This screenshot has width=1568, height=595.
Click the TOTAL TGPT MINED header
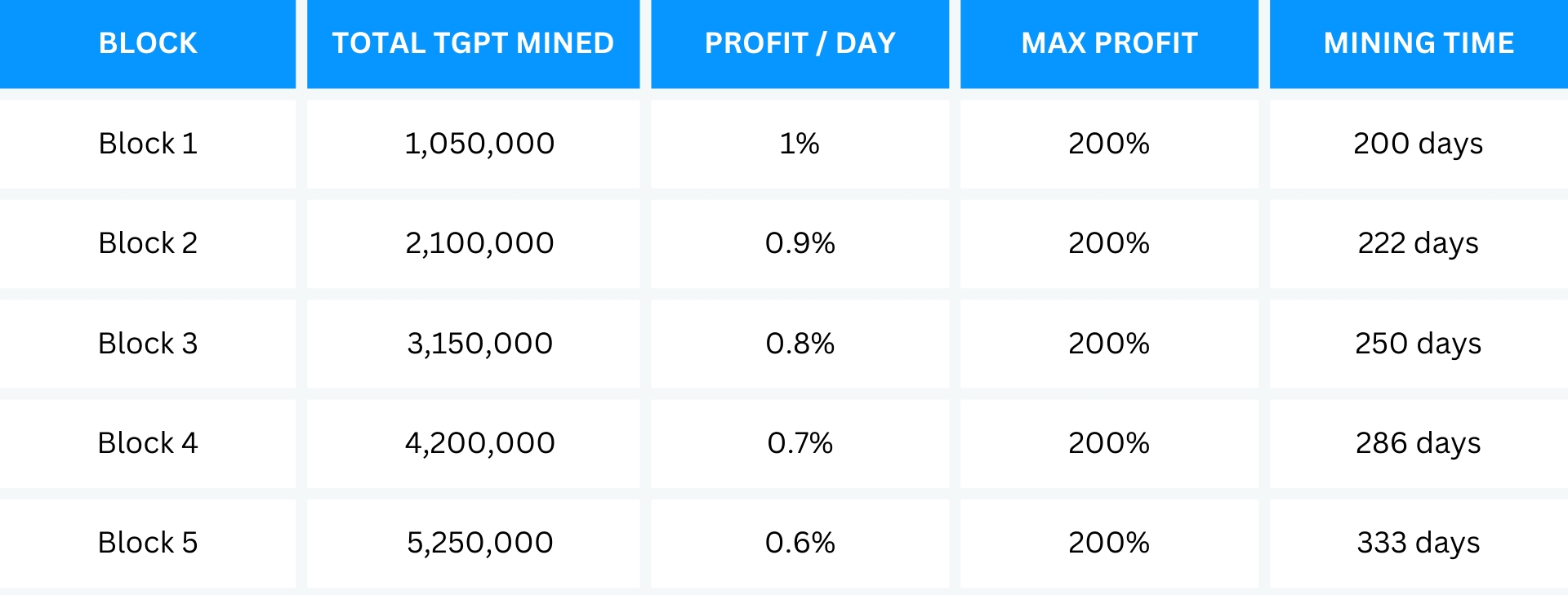pos(473,43)
